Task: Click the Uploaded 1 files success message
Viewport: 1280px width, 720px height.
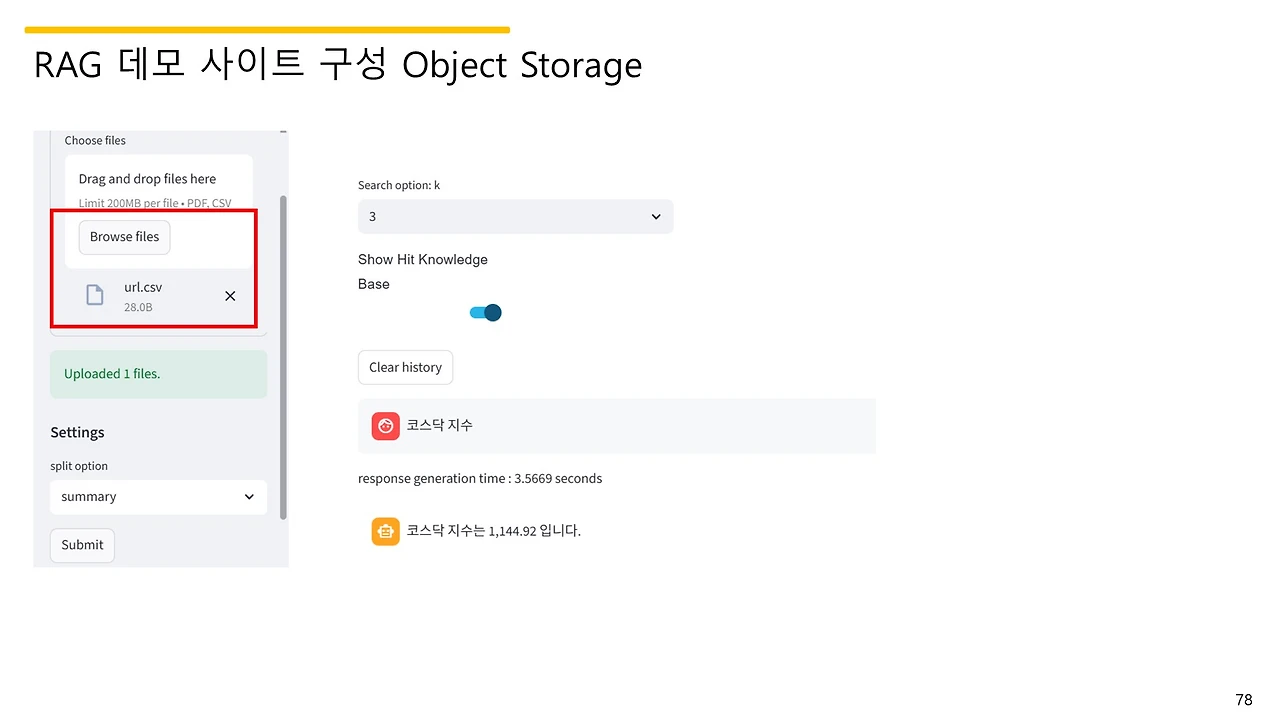Action: tap(158, 374)
